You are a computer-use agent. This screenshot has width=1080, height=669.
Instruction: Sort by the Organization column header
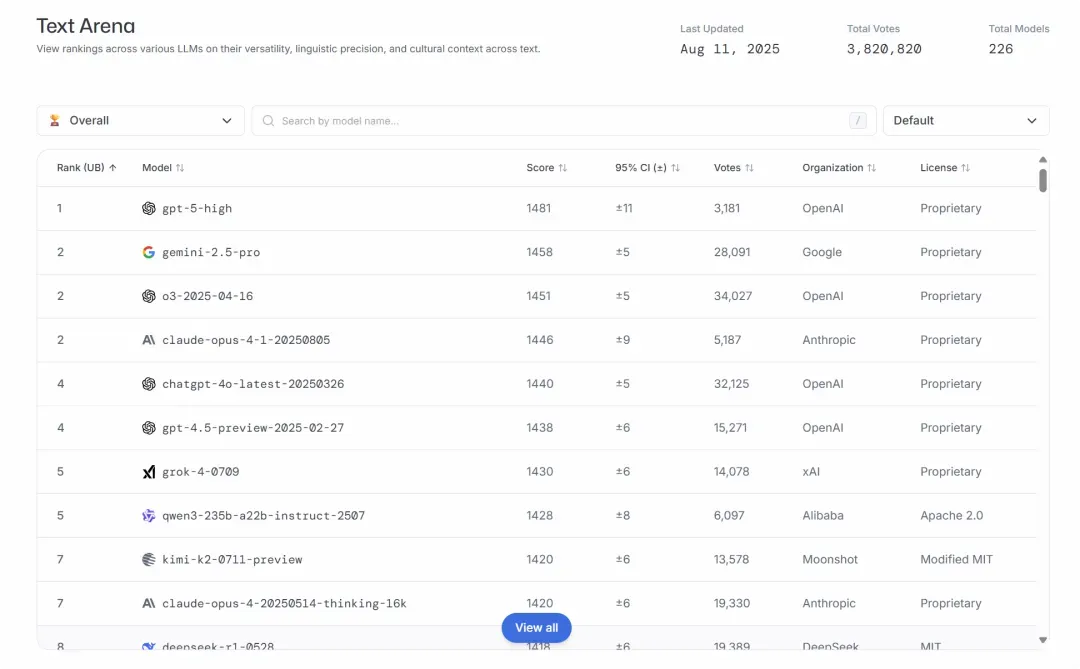(839, 167)
